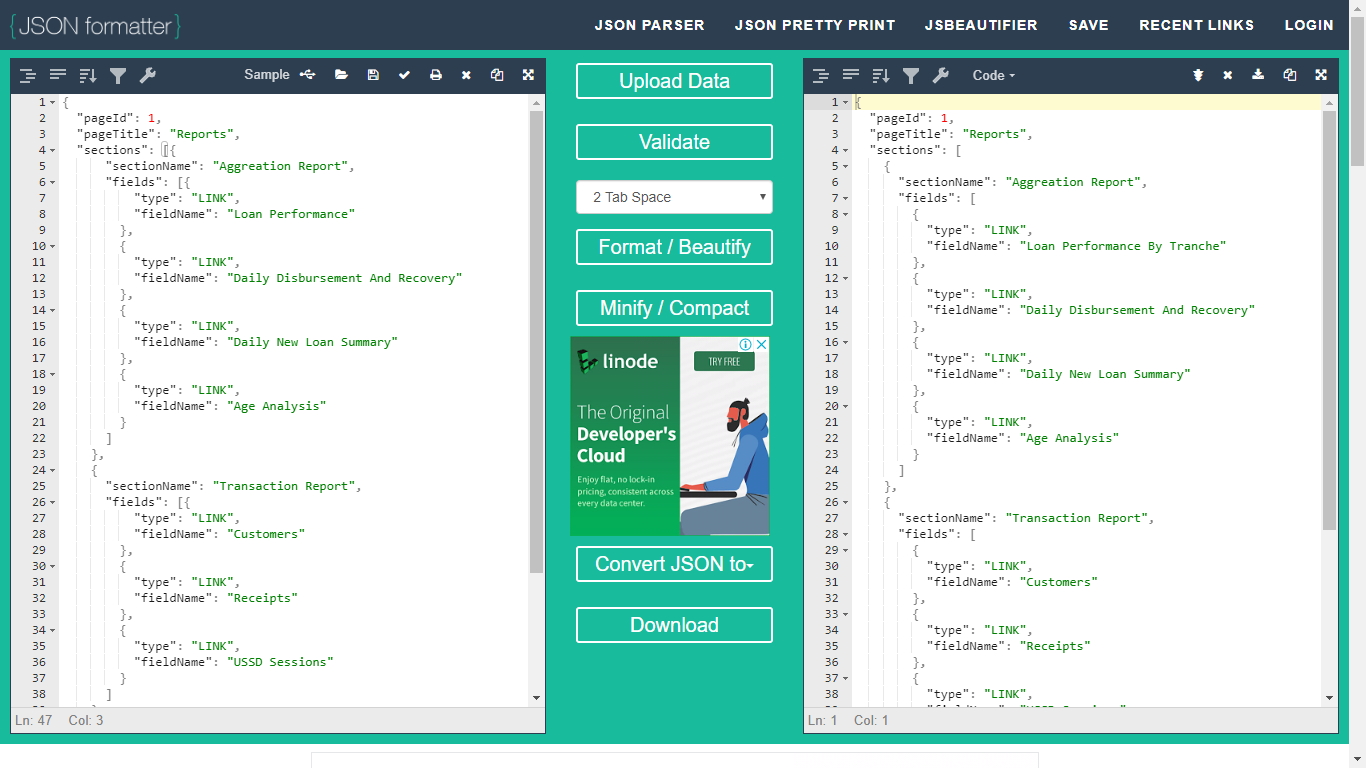Image resolution: width=1366 pixels, height=768 pixels.
Task: Switch to JSBEAUTIFIER
Action: point(981,24)
